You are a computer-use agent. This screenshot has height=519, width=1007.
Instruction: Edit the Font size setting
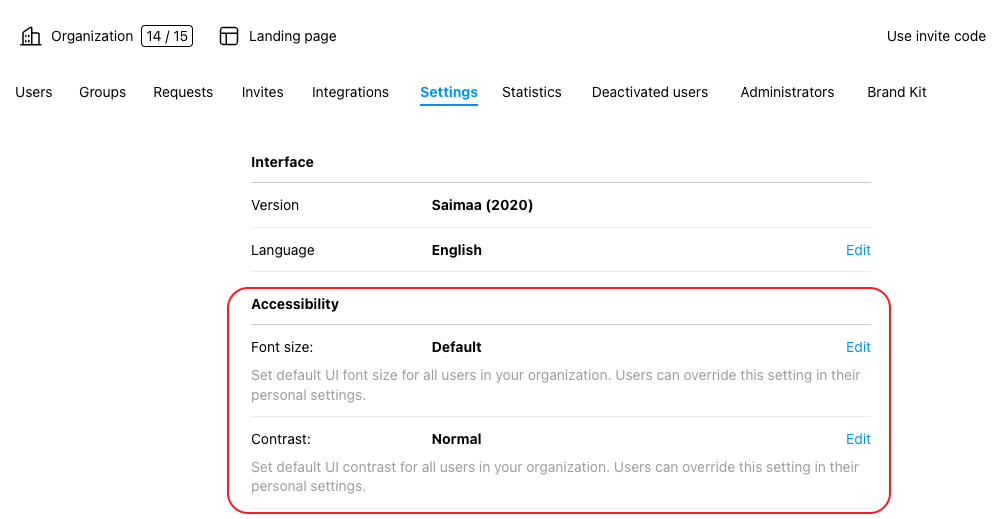click(858, 347)
